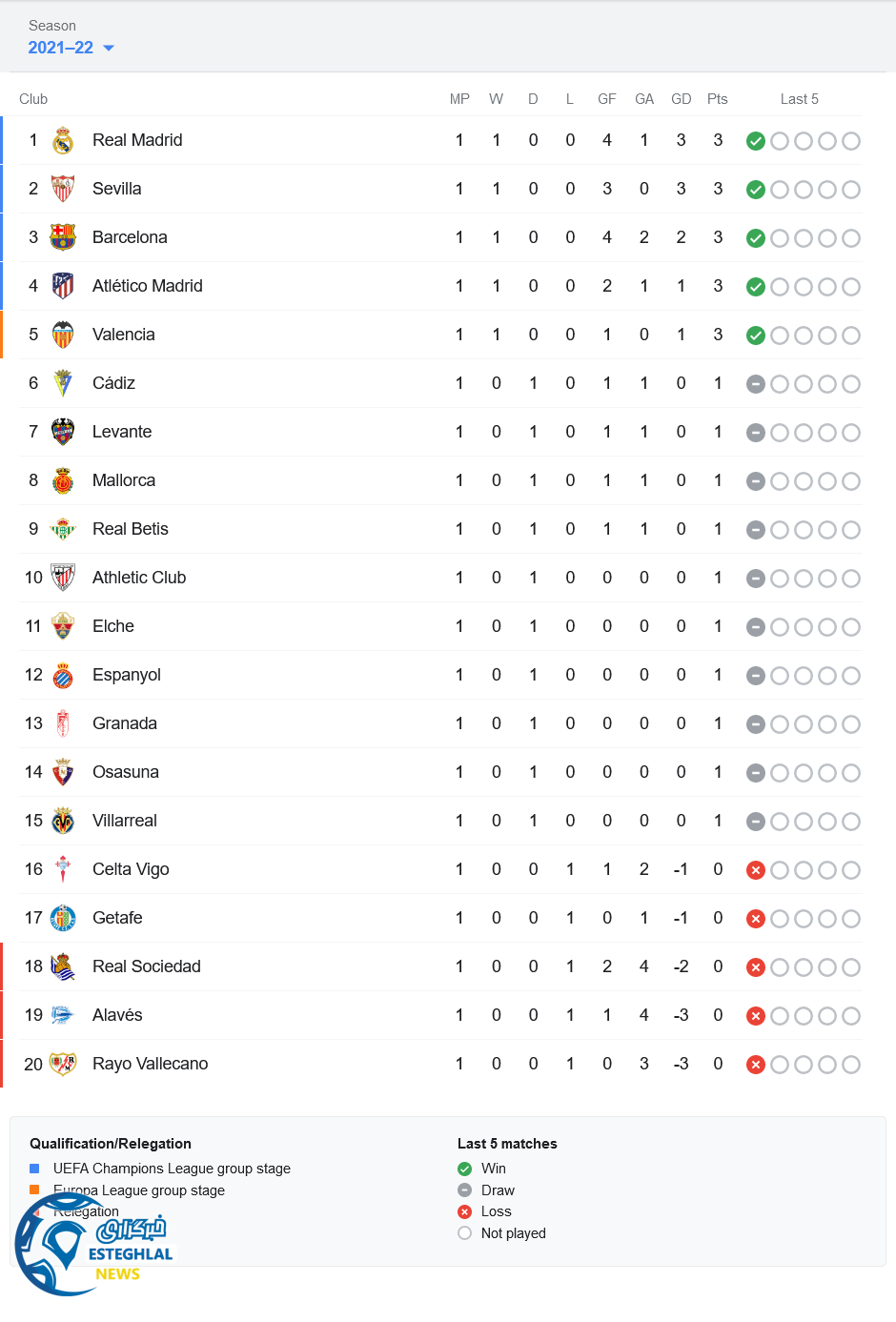Screen dimensions: 896x1322
Task: Open the season 2021–22 dropdown
Action: point(71,48)
